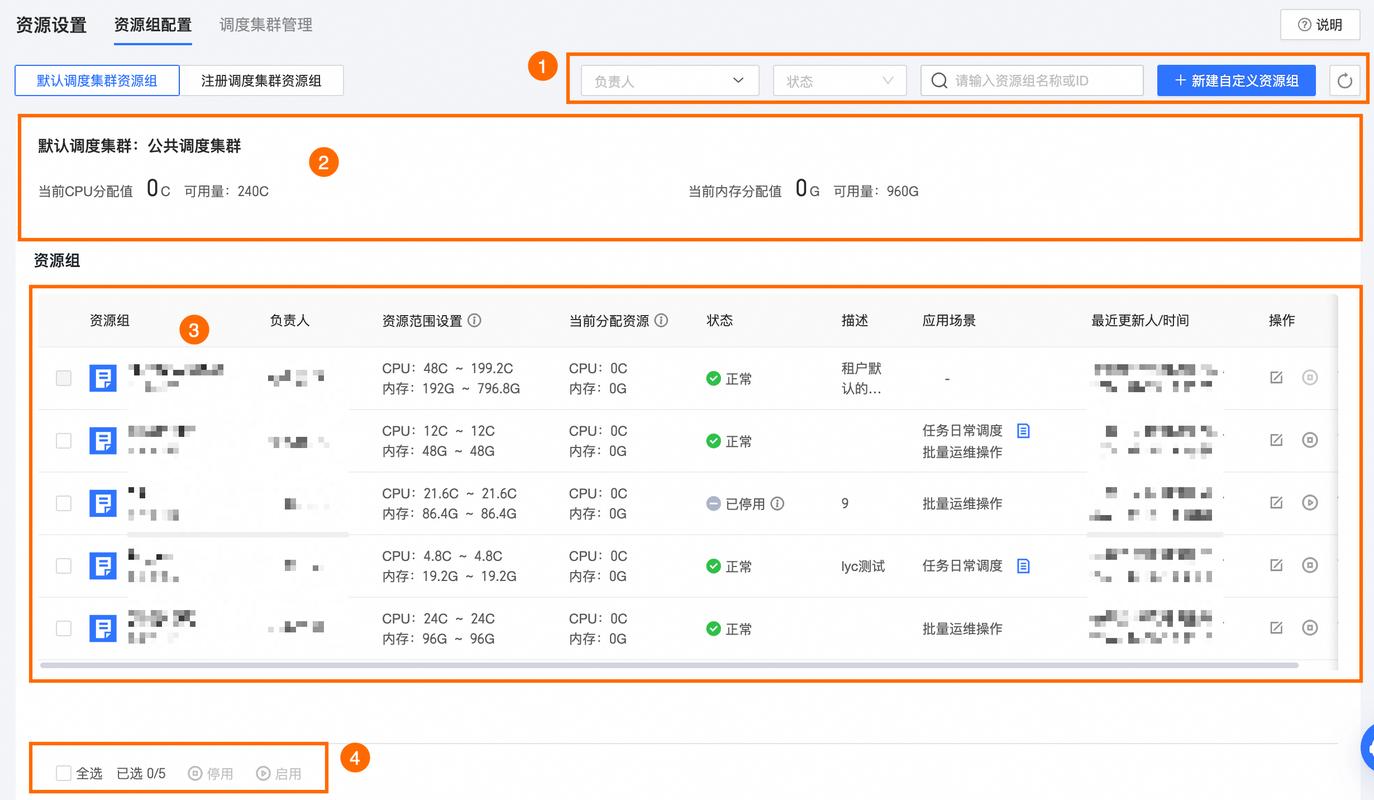1374x800 pixels.
Task: Edit the resource group with CPU 4.8C ~ 4.8C
Action: tap(1276, 565)
